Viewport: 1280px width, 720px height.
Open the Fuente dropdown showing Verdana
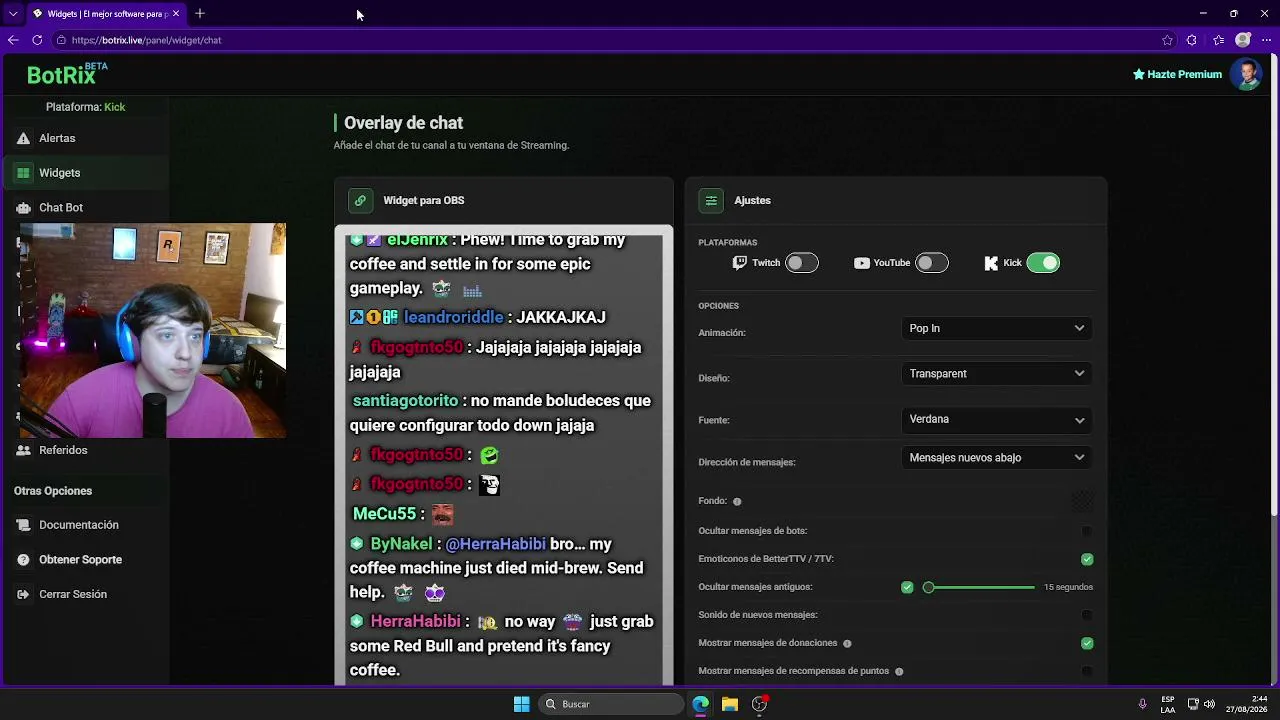[x=996, y=420]
